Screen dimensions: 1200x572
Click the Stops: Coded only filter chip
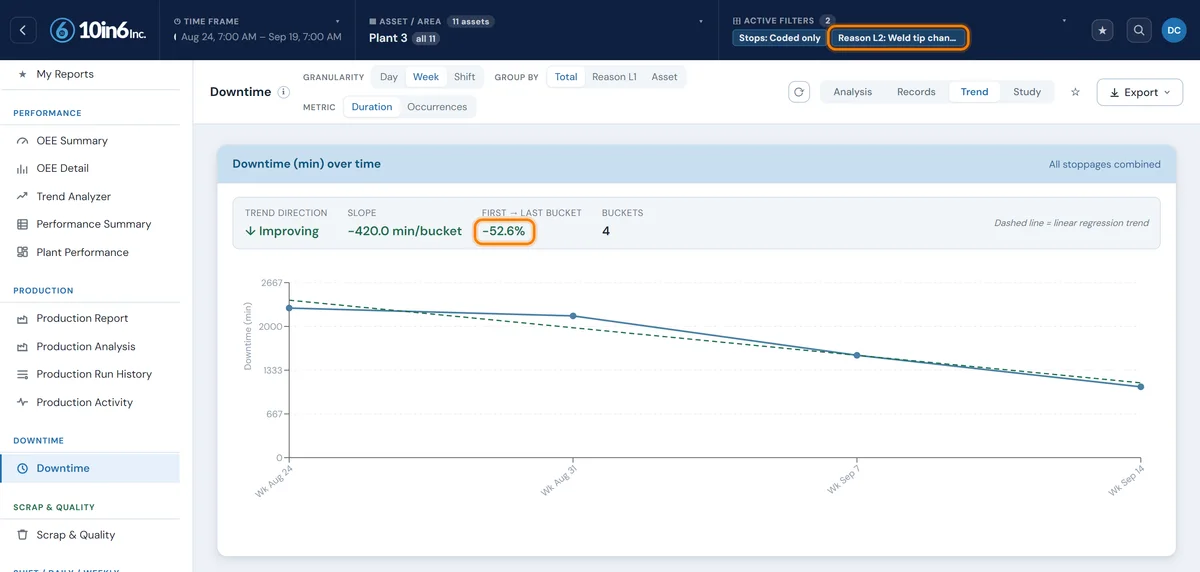(780, 38)
